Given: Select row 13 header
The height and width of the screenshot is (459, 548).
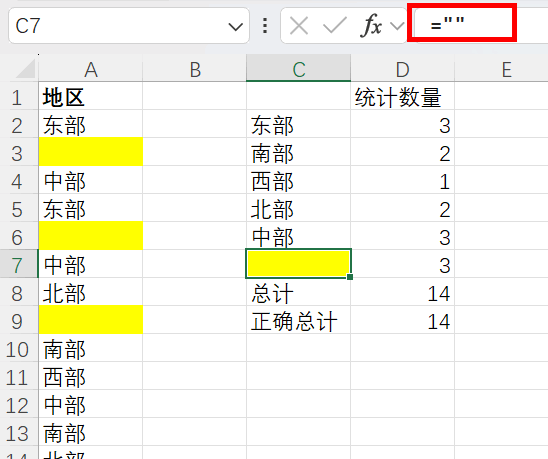Looking at the screenshot, I should (19, 432).
